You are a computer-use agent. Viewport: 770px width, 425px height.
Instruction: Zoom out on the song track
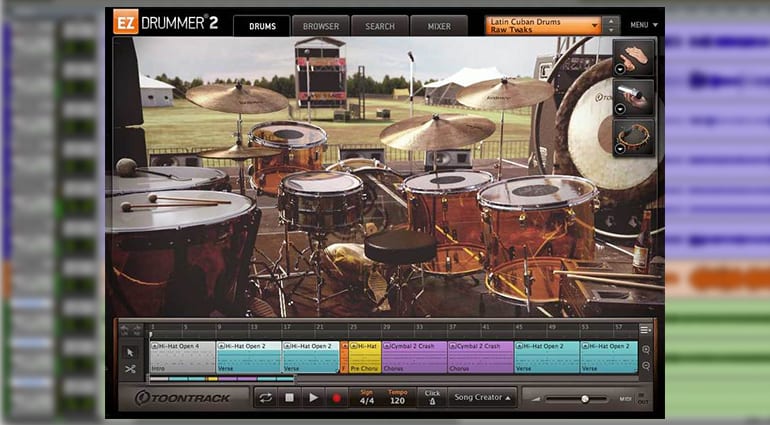[x=646, y=366]
